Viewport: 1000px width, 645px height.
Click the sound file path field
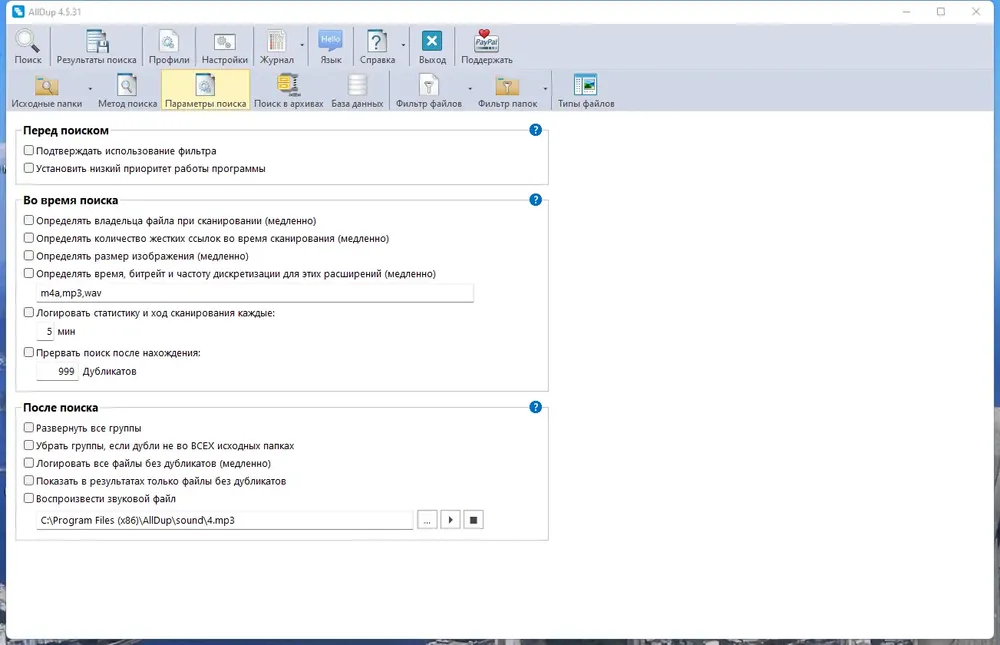[224, 520]
